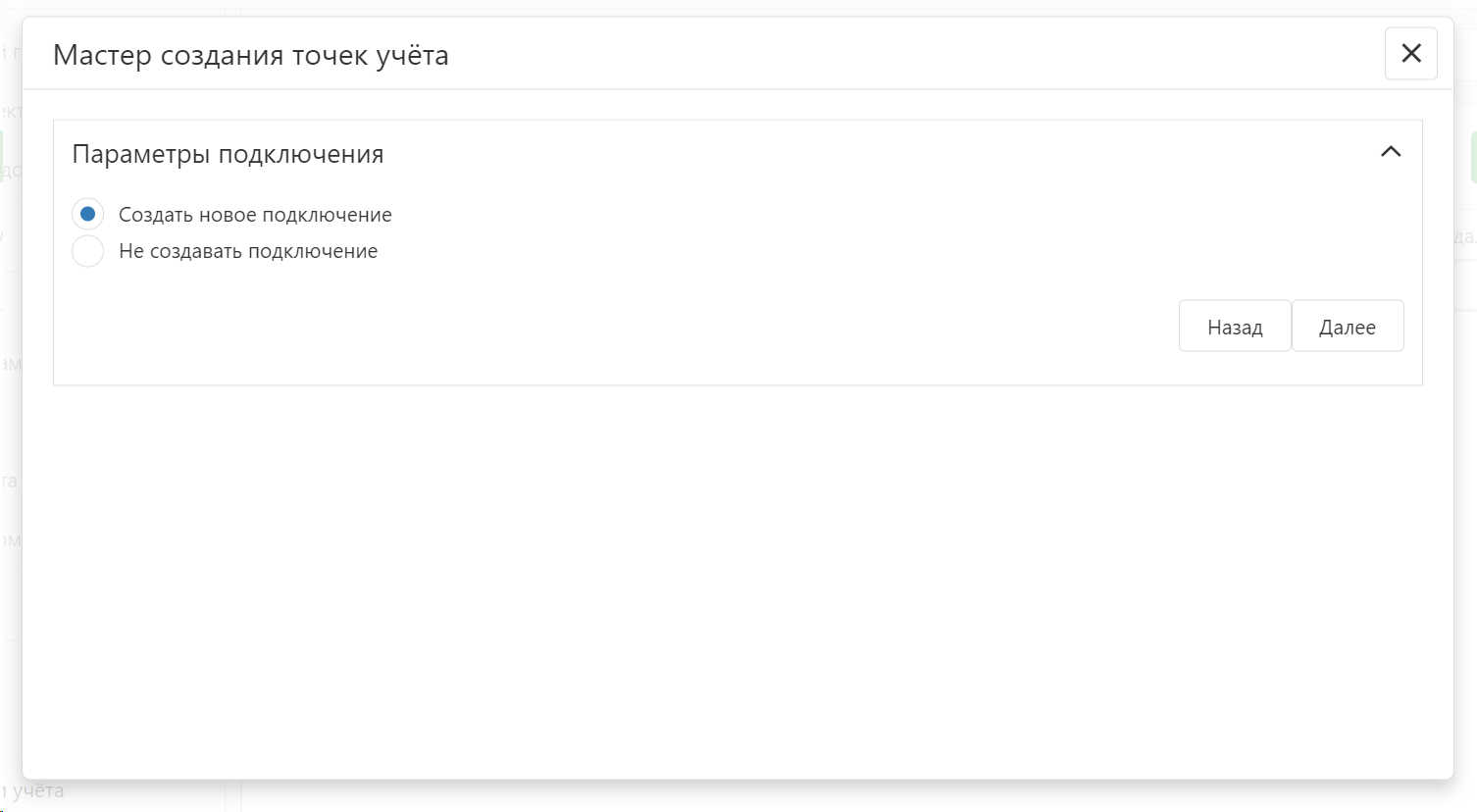This screenshot has height=812, width=1477.
Task: Select the Создать новое подключение radio button
Action: click(x=88, y=214)
